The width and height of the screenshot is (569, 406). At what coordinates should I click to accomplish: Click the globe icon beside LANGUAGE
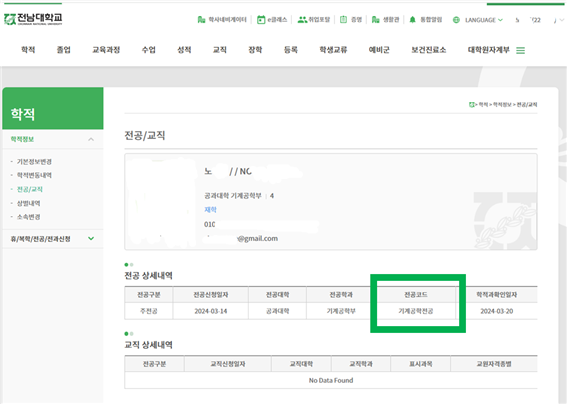[x=456, y=20]
